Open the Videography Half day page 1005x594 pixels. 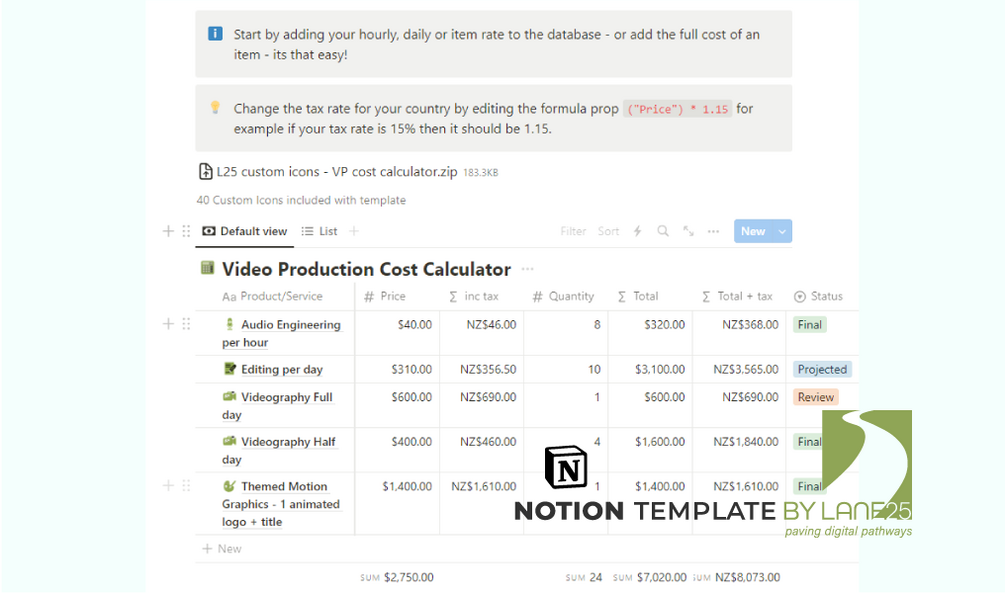tap(279, 450)
